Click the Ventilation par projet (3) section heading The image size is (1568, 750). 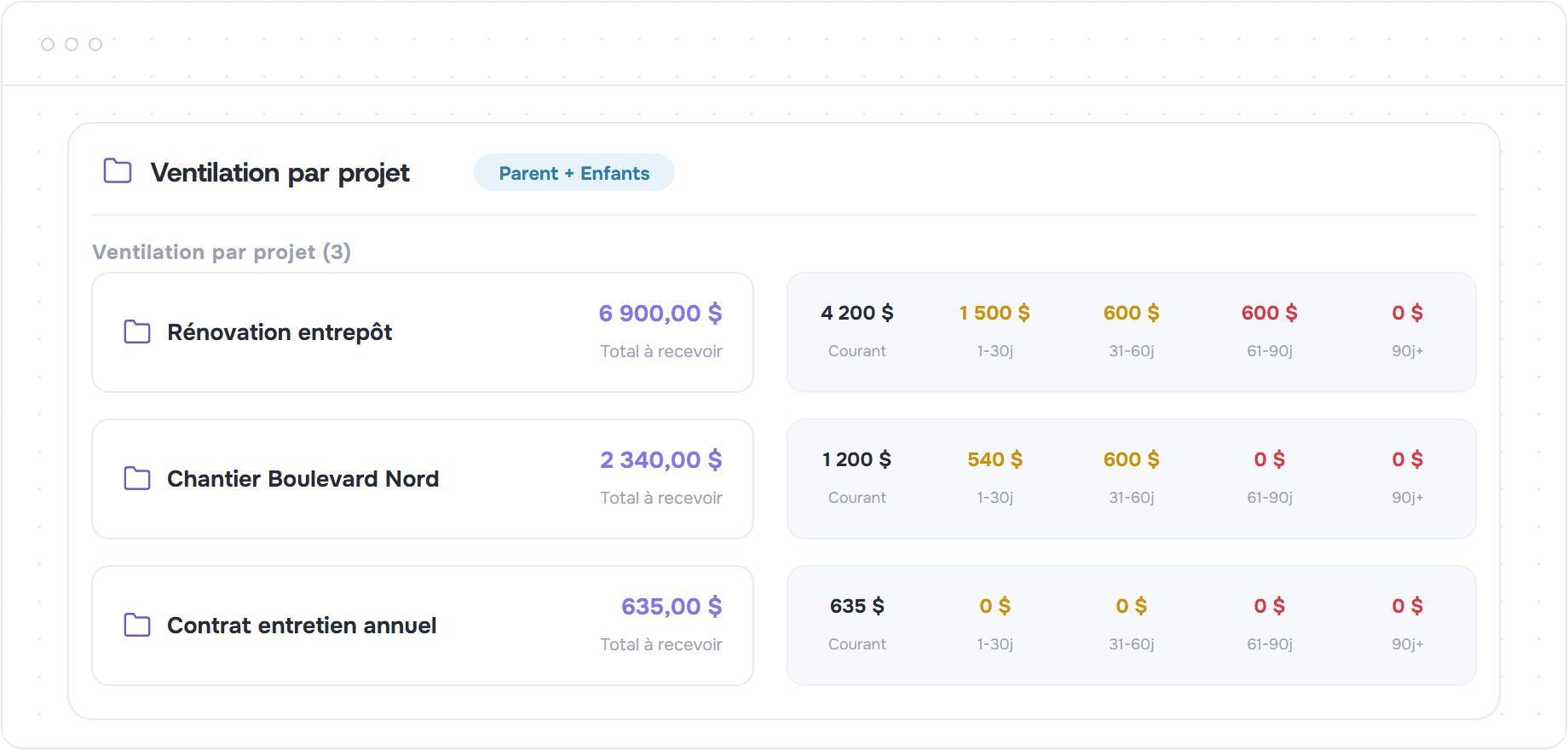tap(222, 252)
